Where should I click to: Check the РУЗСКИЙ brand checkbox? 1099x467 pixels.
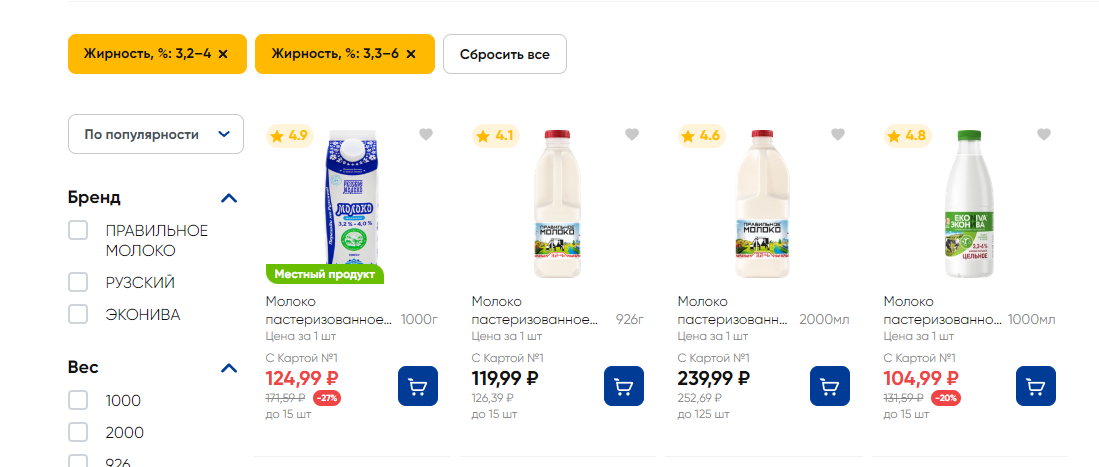pyautogui.click(x=78, y=283)
